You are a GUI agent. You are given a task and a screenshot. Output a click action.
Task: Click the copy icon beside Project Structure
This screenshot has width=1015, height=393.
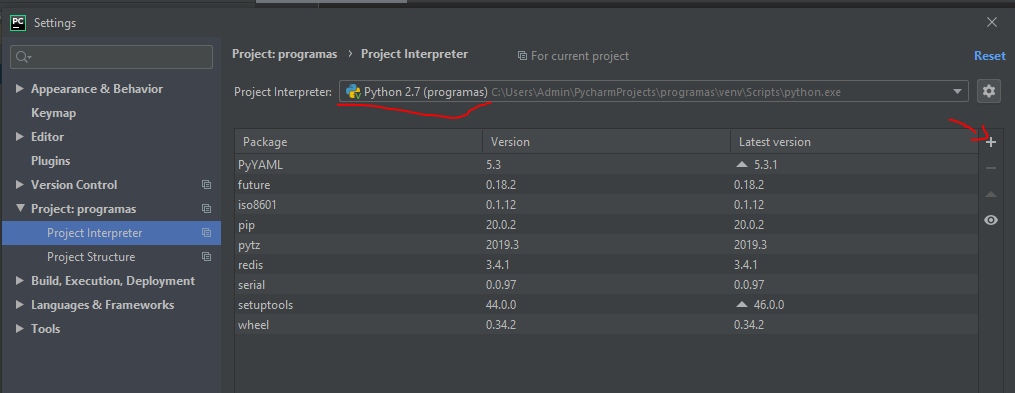(206, 256)
